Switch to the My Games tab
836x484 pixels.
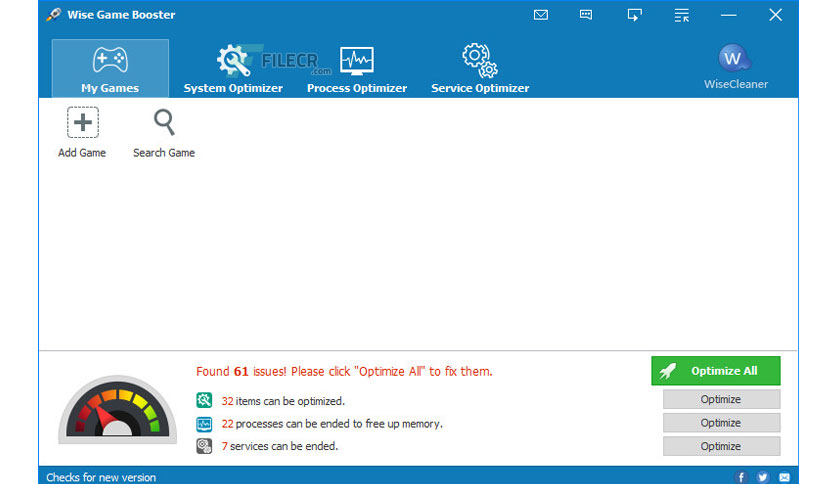point(110,68)
